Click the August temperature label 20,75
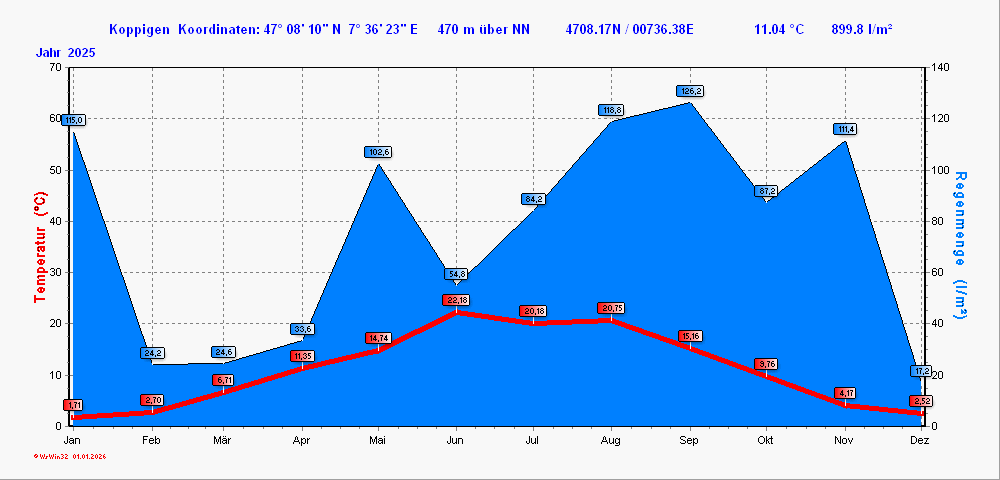 [612, 308]
